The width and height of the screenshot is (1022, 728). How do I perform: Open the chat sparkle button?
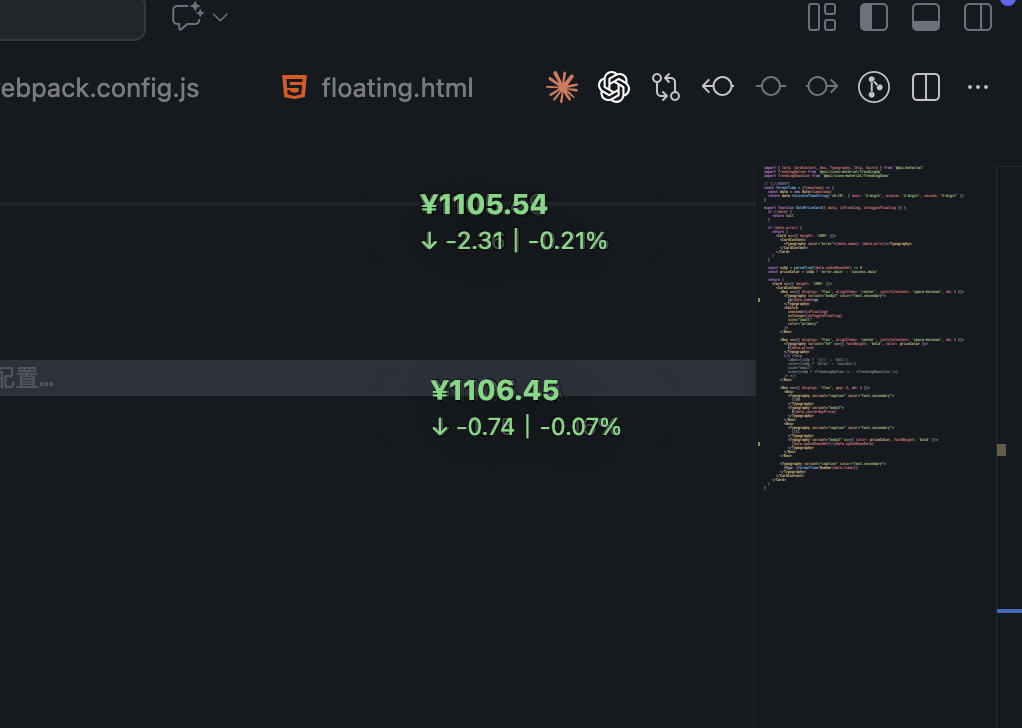[187, 17]
